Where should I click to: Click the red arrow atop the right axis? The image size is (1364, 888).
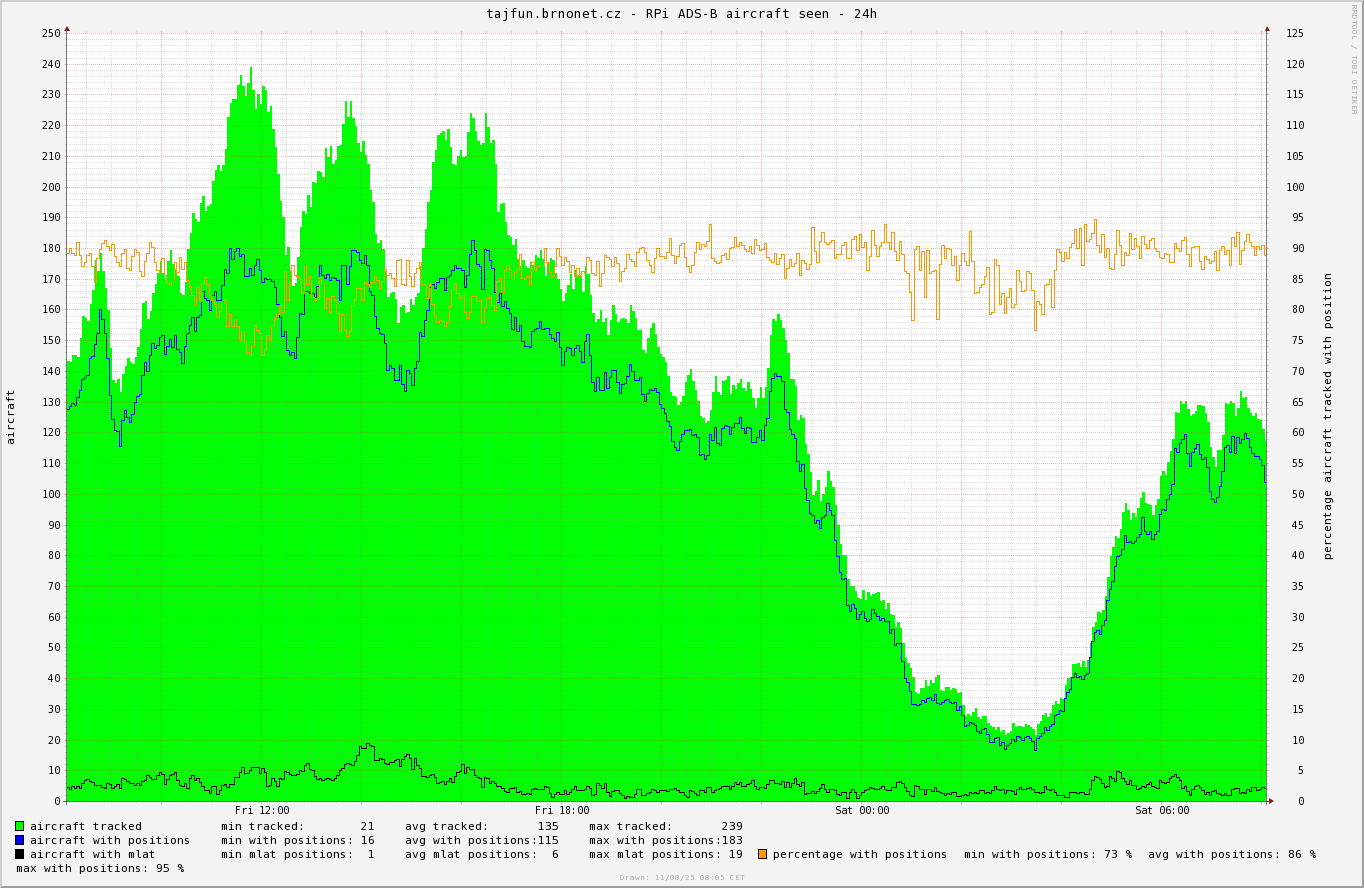click(1267, 29)
